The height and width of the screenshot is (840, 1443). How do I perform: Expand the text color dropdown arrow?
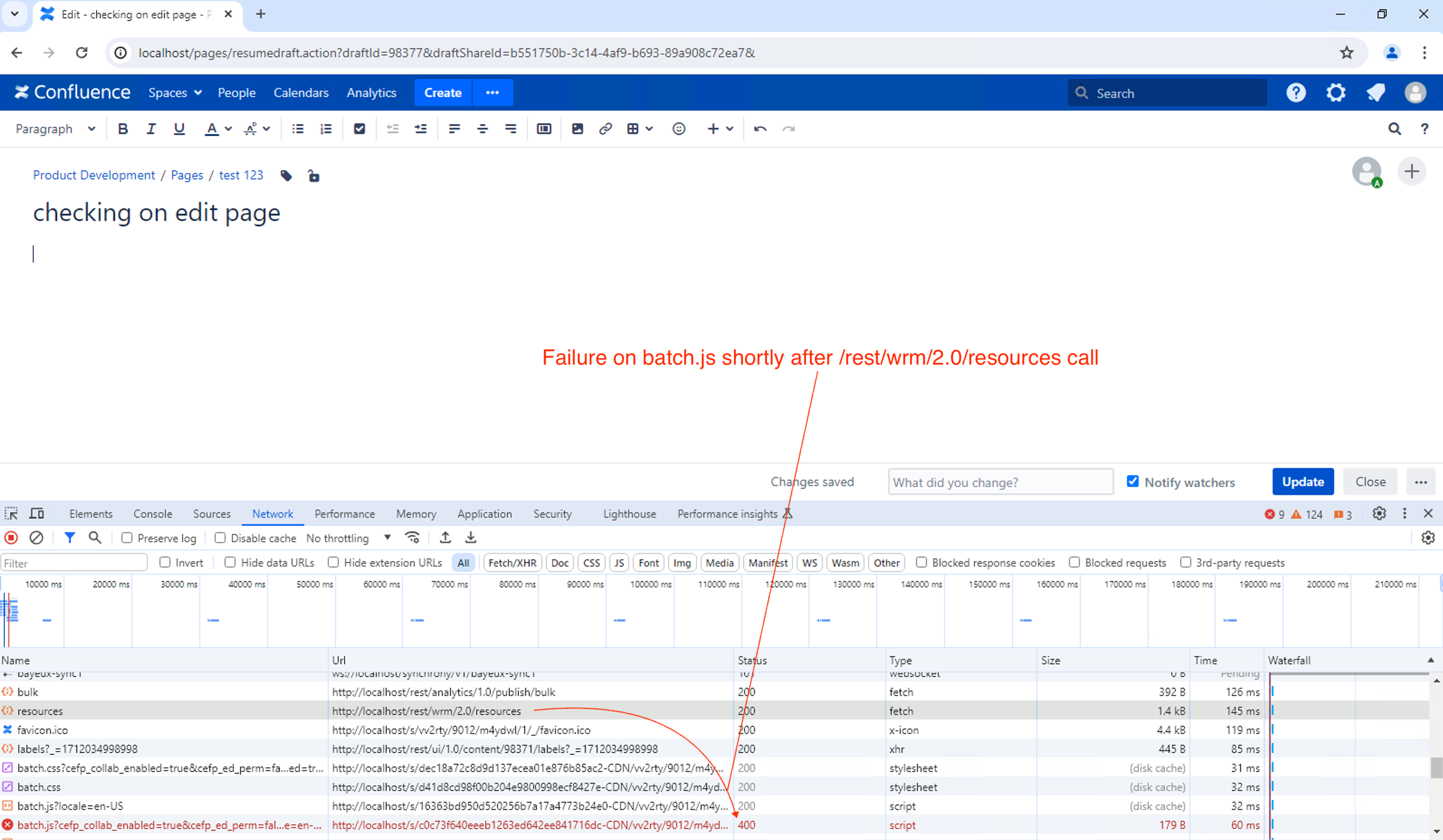click(229, 129)
